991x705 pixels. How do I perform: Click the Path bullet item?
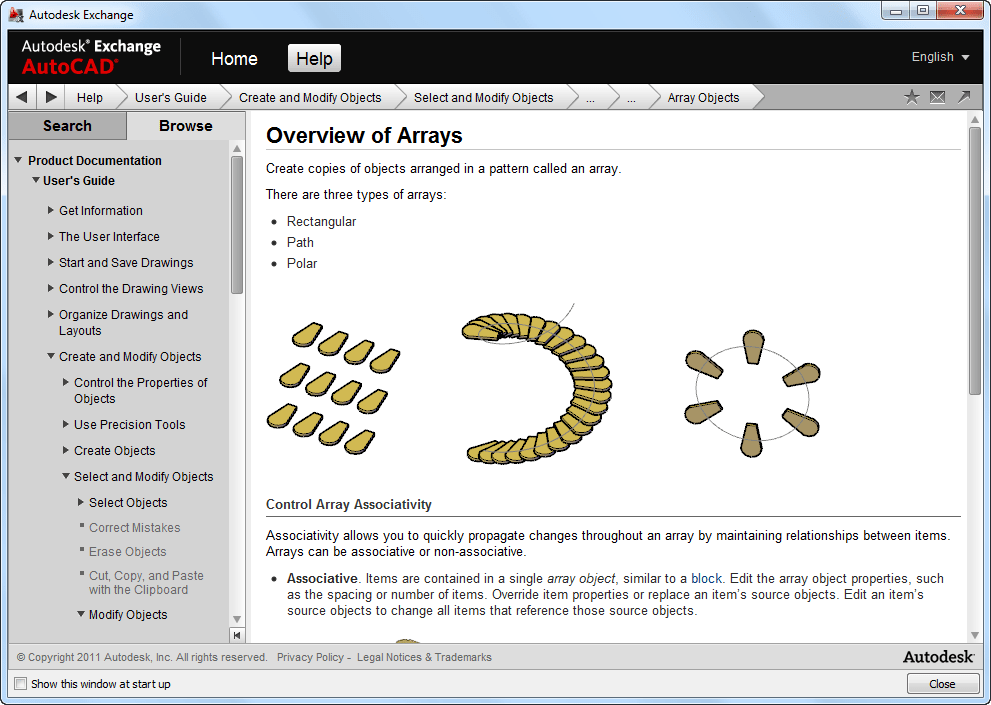click(300, 242)
